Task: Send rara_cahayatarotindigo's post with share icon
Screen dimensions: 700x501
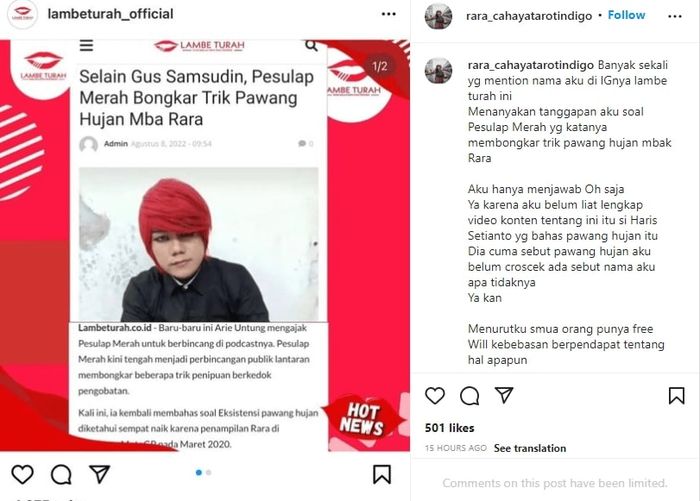Action: point(504,395)
